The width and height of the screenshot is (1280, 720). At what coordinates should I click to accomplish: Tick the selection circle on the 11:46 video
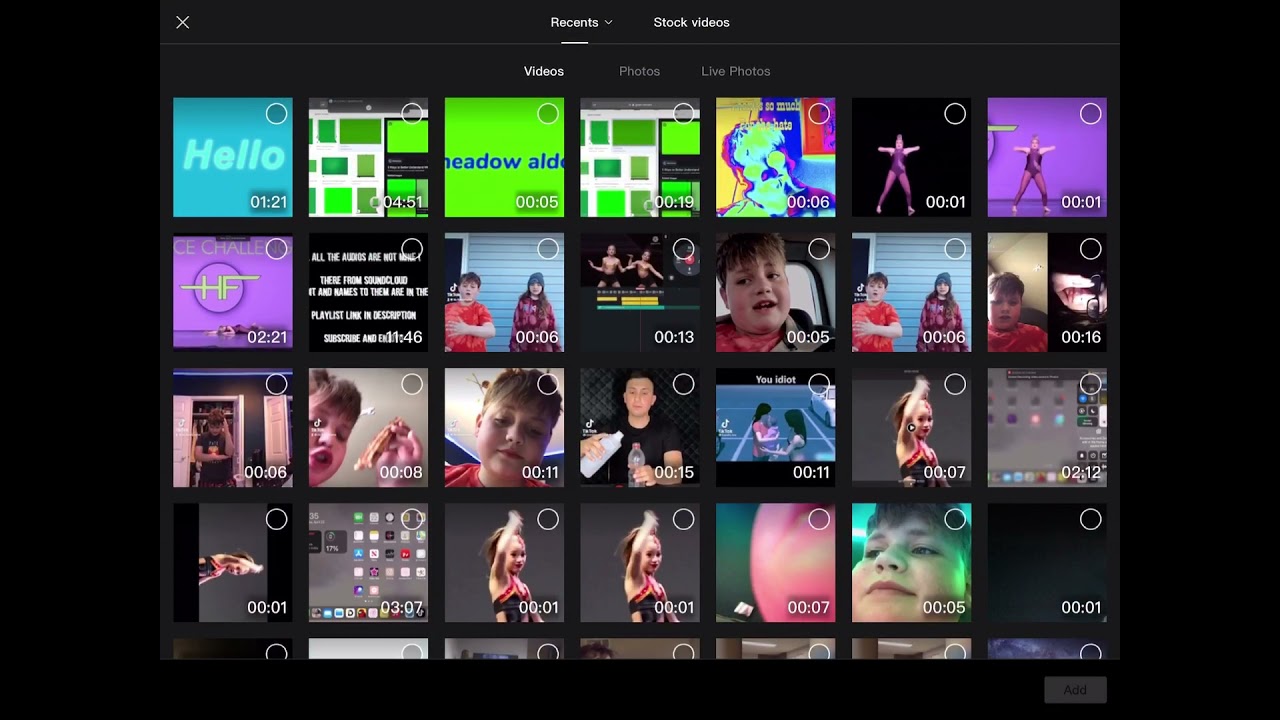click(412, 249)
